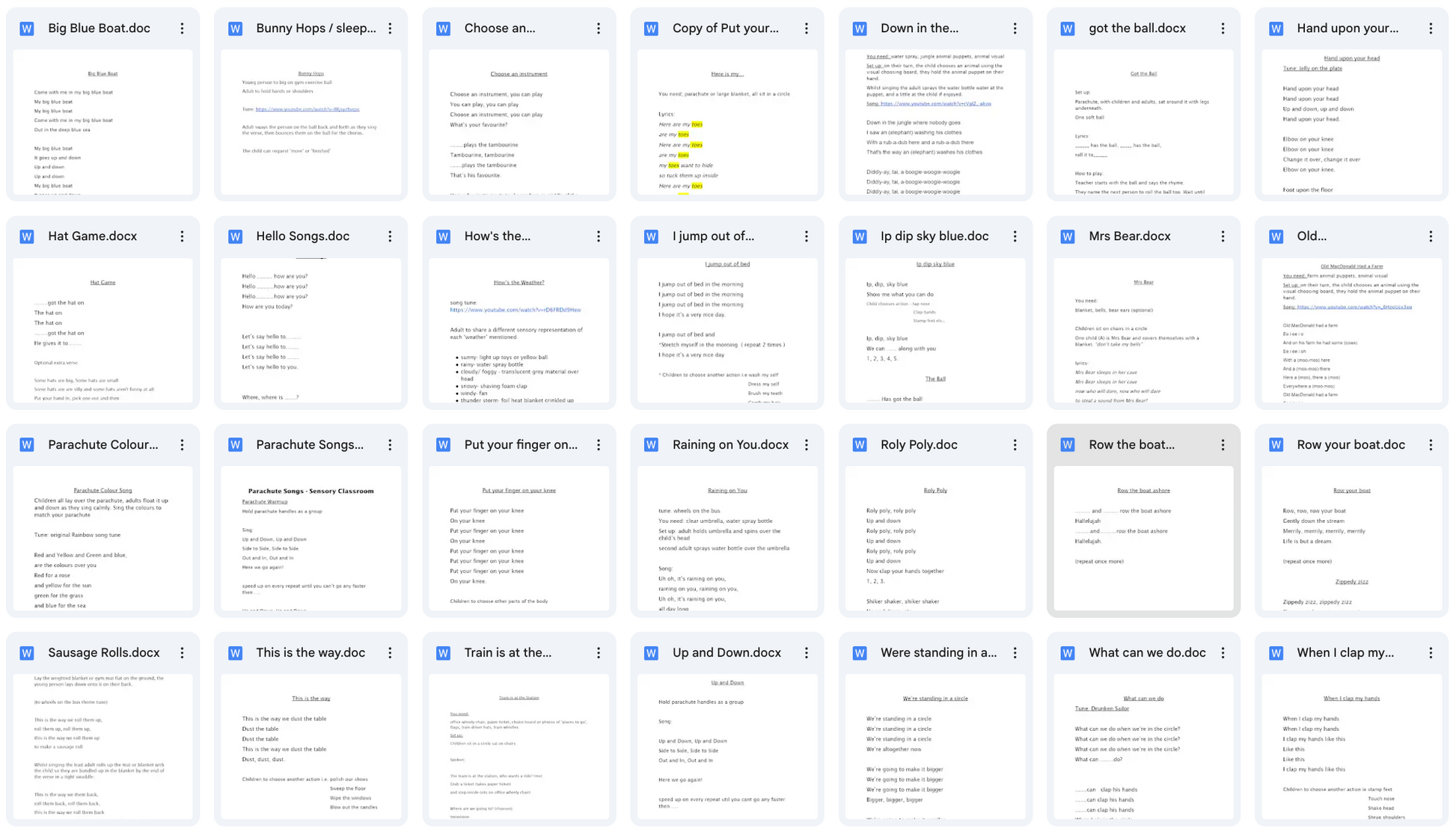
Task: Open the Parachute Colour Song document preview
Action: point(103,539)
